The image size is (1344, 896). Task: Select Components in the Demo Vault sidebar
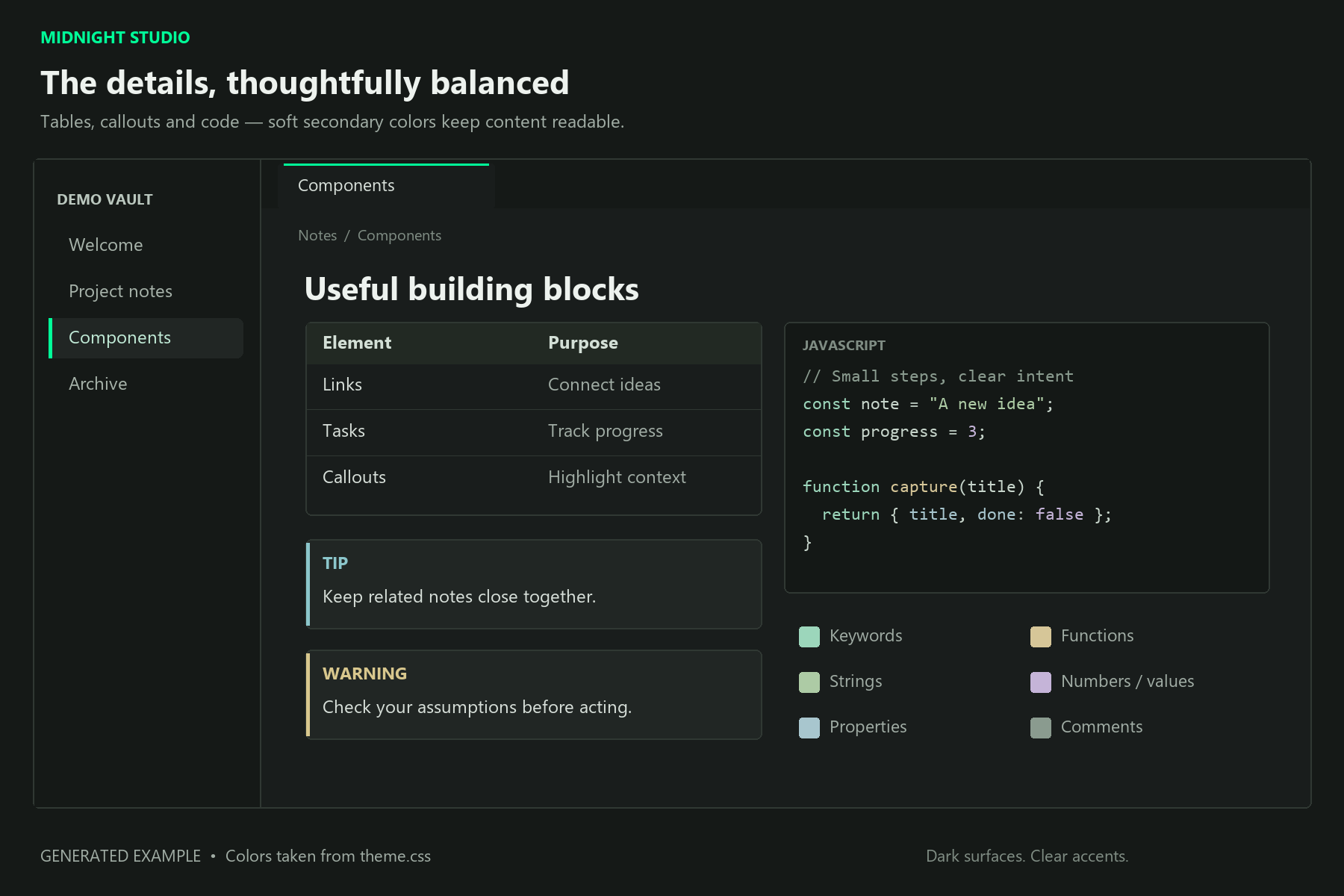click(146, 337)
